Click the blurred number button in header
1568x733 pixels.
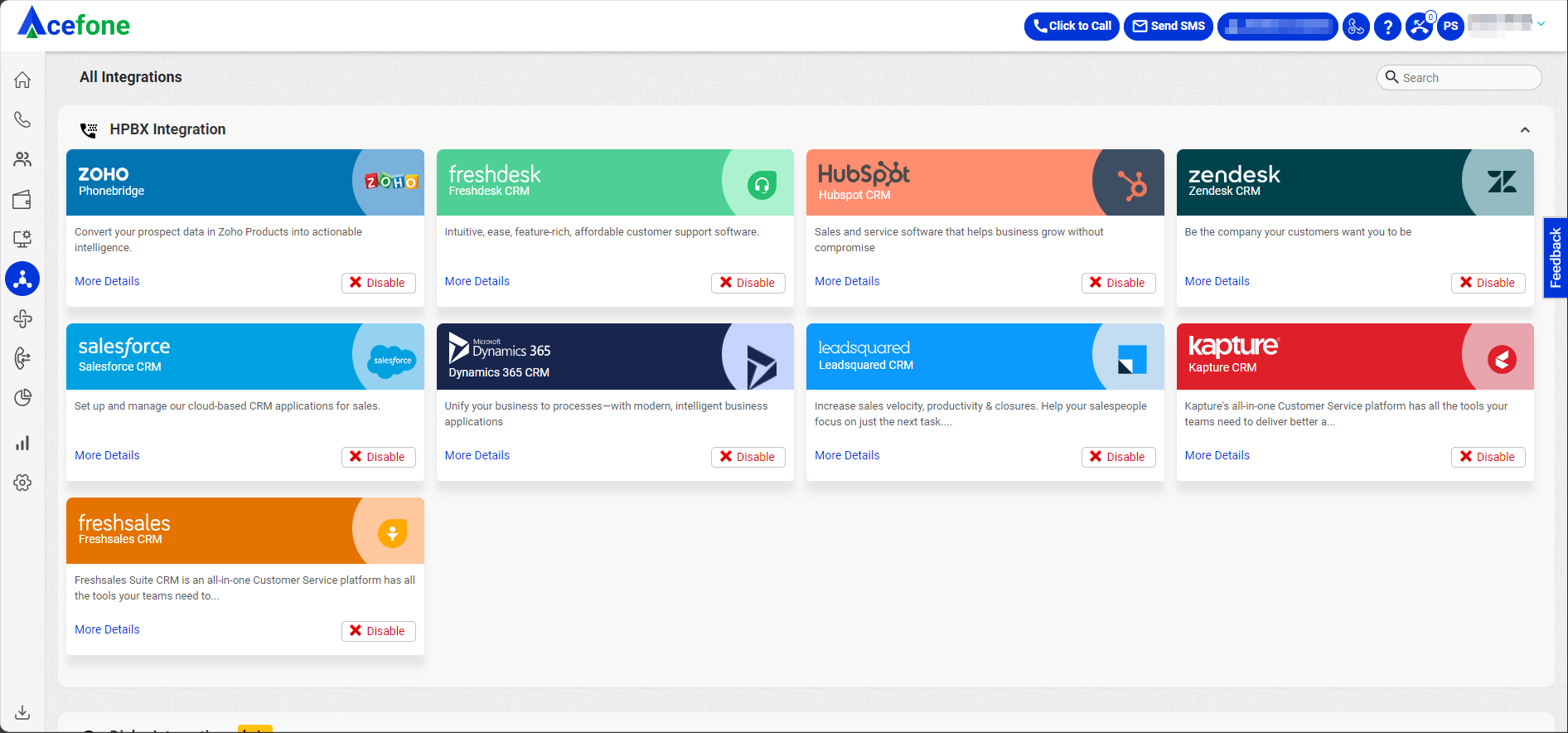[1277, 27]
